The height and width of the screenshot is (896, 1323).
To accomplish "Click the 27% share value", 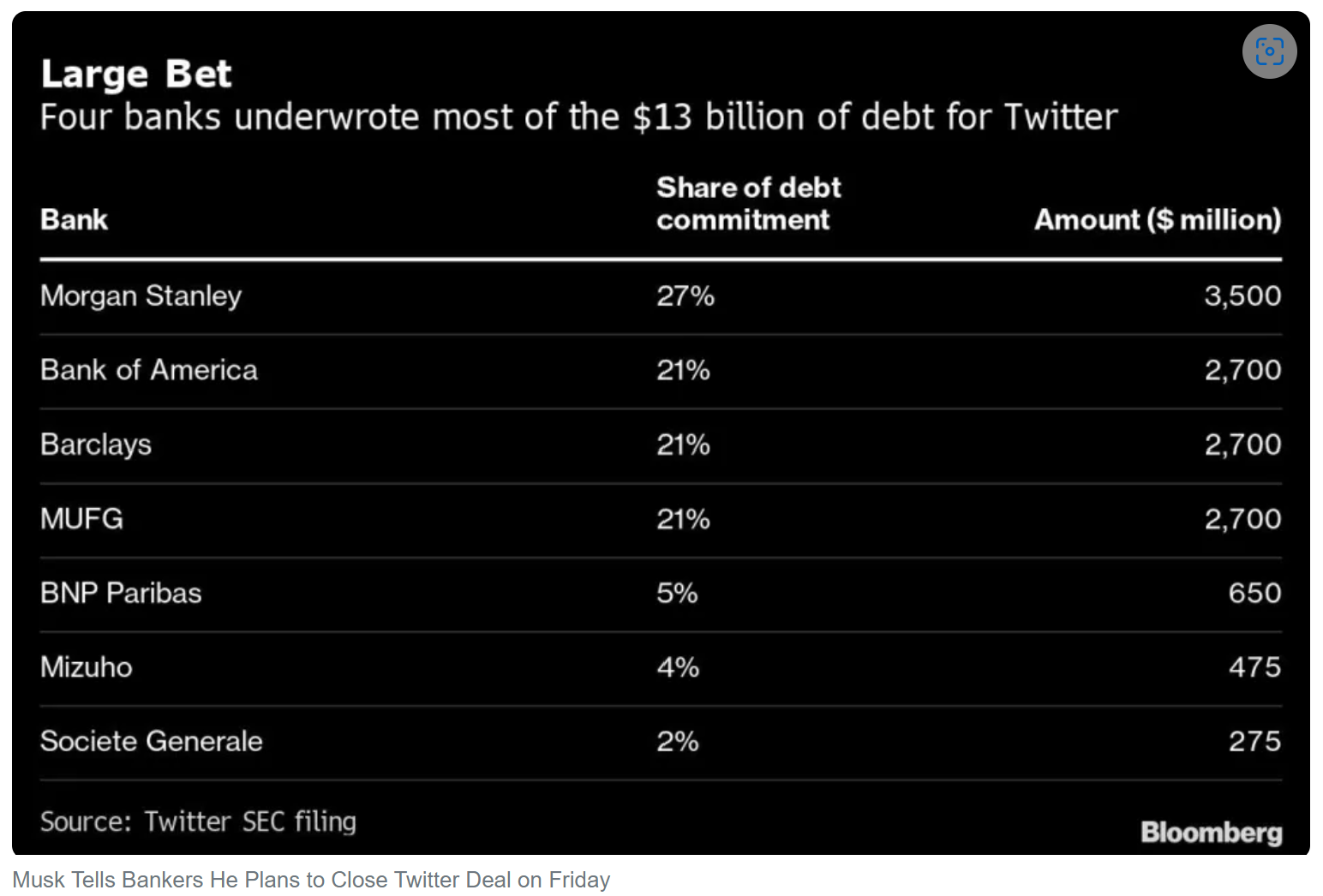I will click(x=685, y=296).
